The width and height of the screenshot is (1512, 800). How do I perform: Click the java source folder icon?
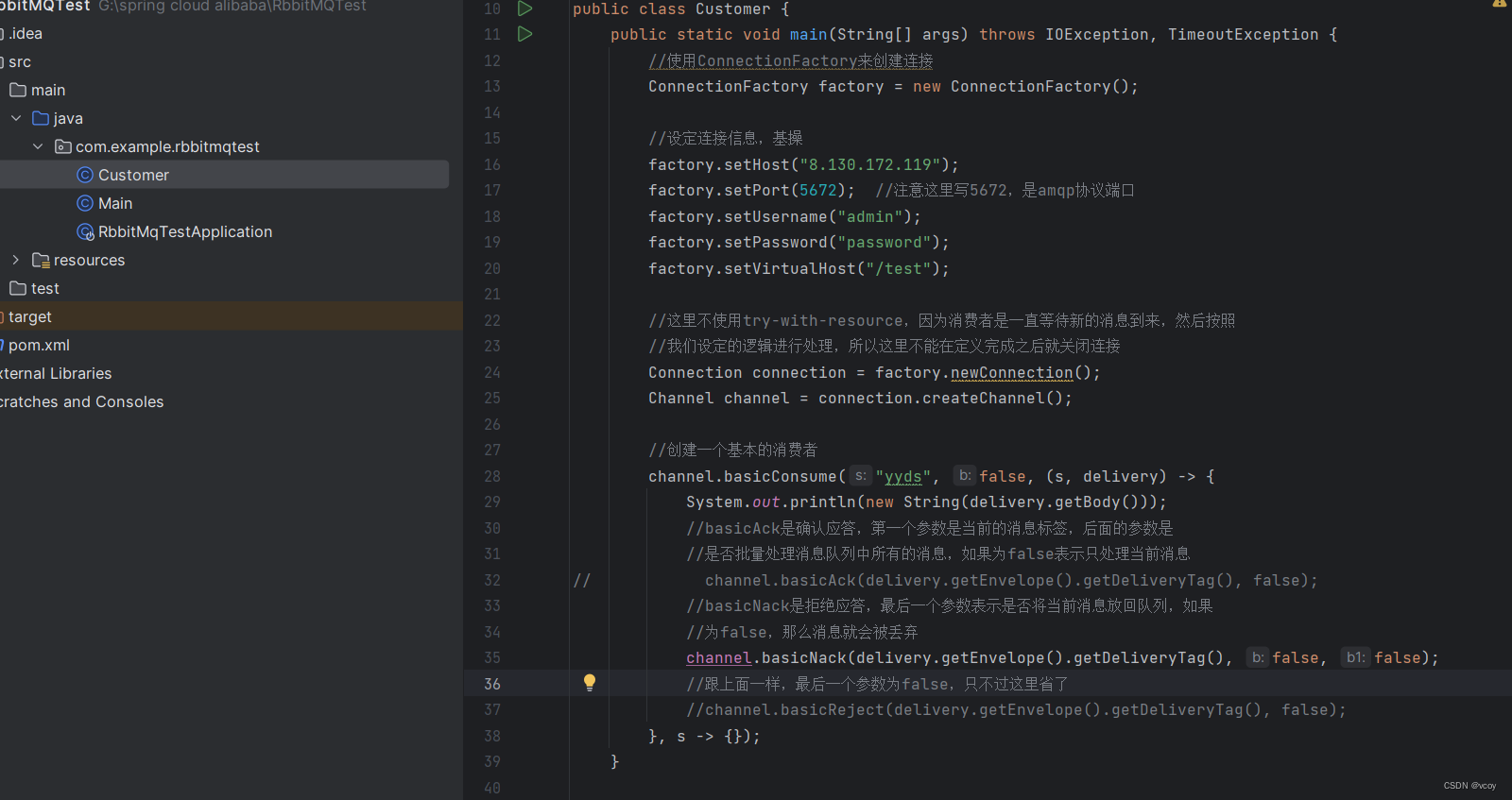coord(41,118)
